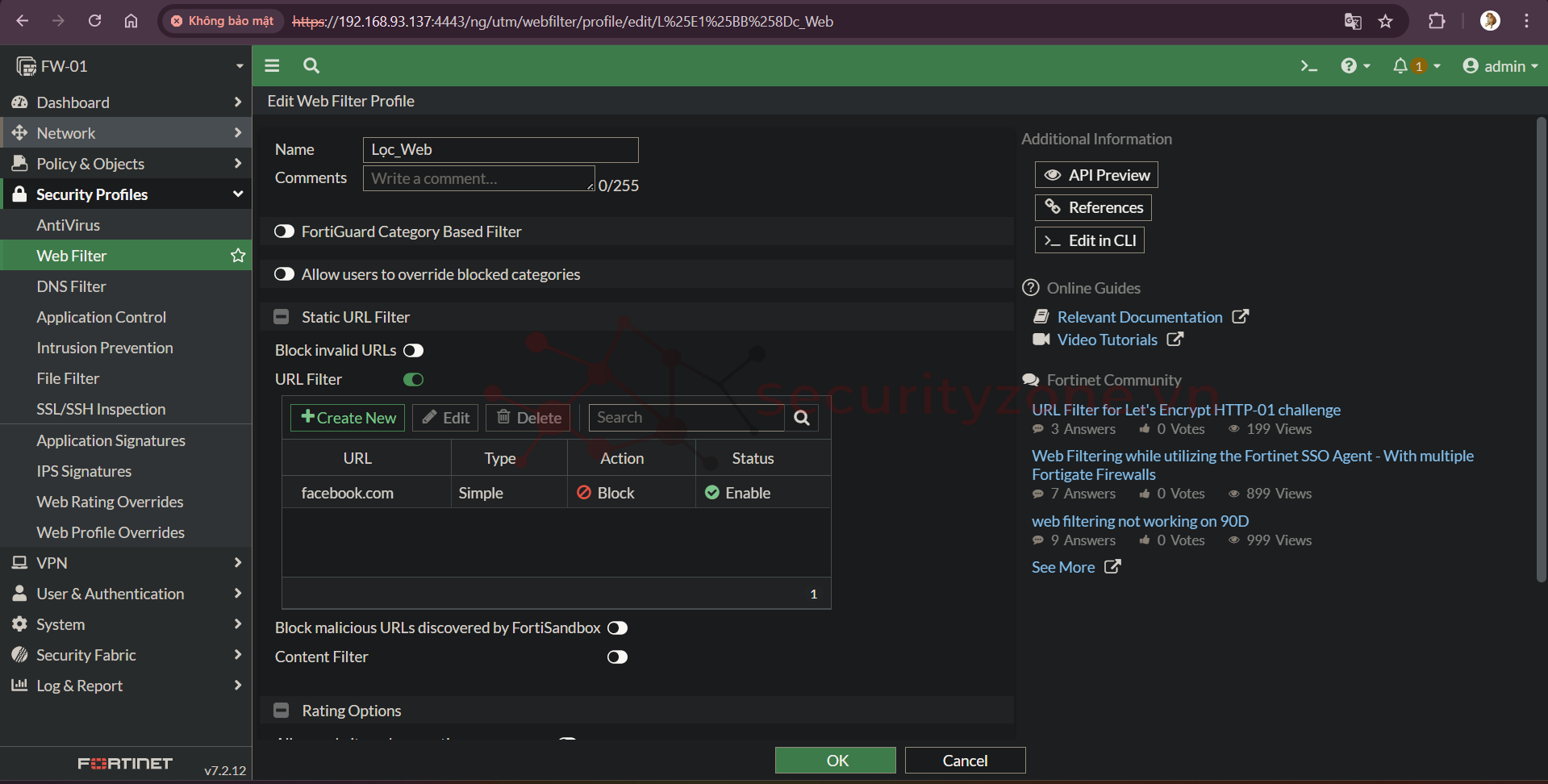Open the search magnifier in top bar
The width and height of the screenshot is (1548, 784).
click(x=311, y=66)
